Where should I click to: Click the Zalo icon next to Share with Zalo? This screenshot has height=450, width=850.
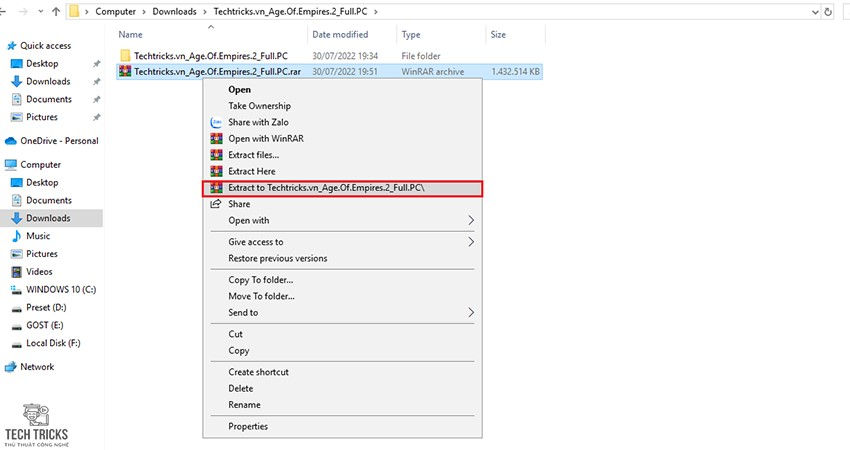tap(216, 123)
